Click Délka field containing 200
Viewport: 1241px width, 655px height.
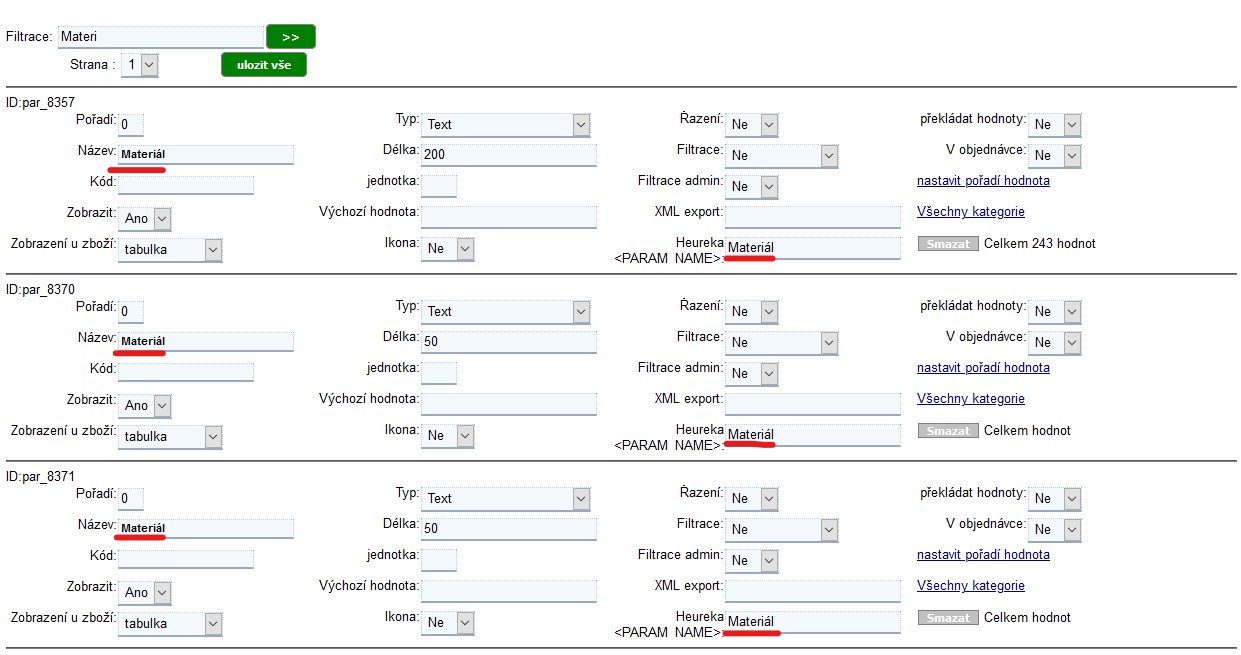point(509,155)
